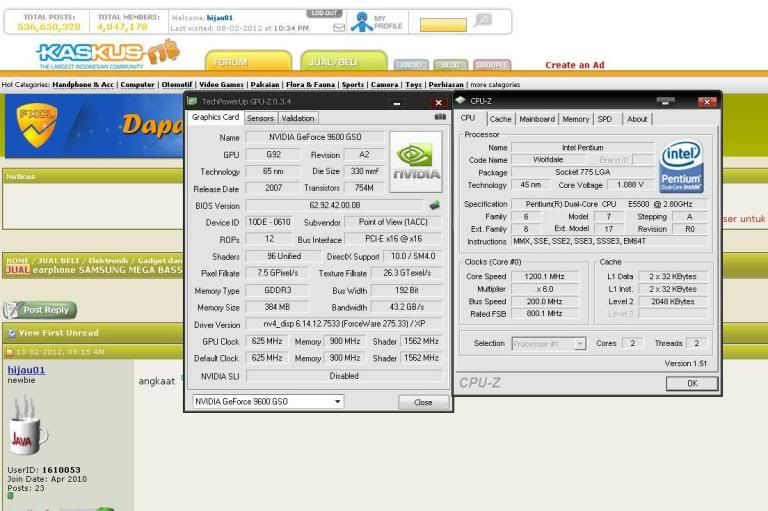Open Handphone & Acc category
This screenshot has height=511, width=768.
tap(83, 85)
